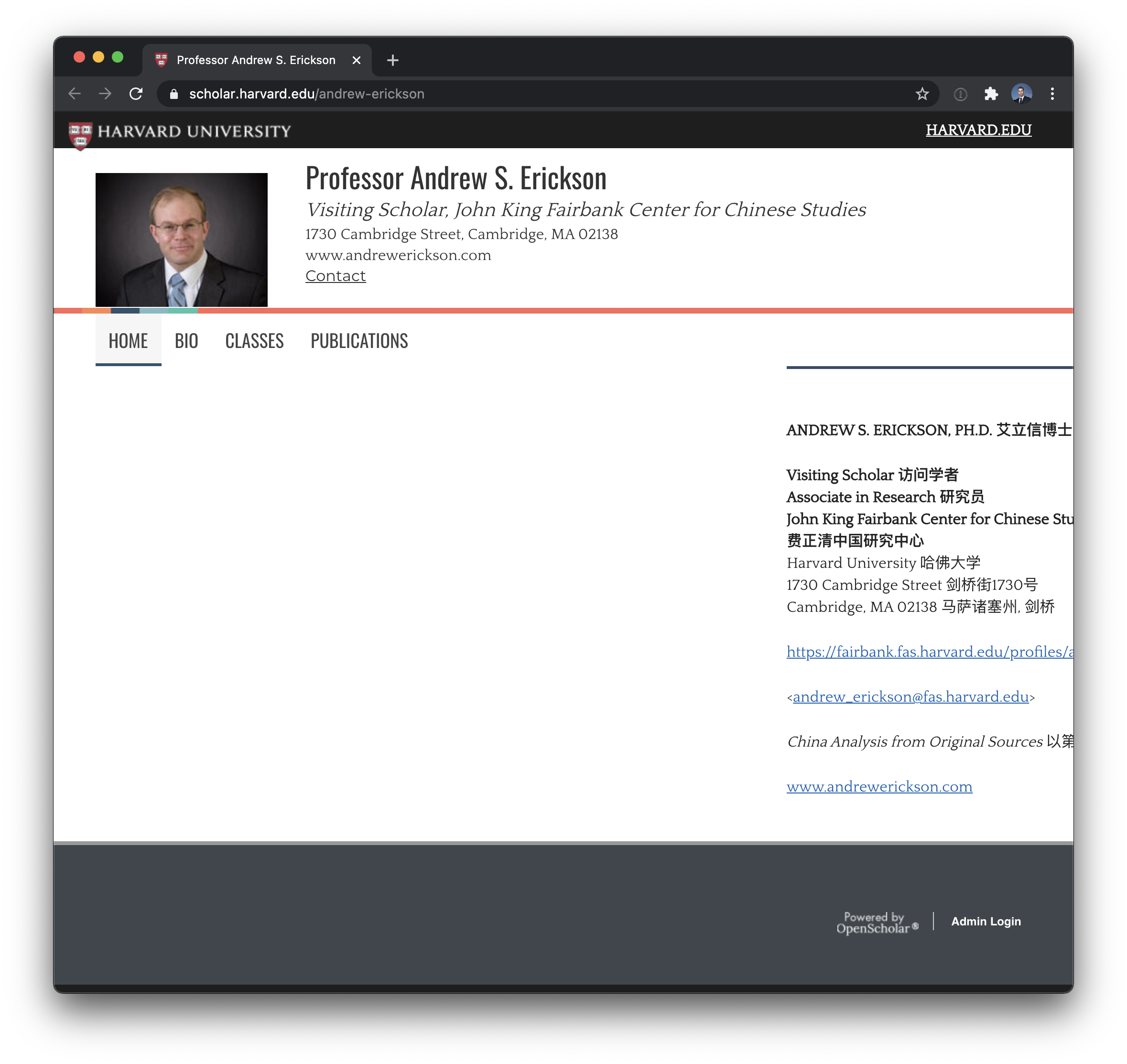The width and height of the screenshot is (1127, 1064).
Task: Maximize the window with the green button
Action: click(x=118, y=57)
